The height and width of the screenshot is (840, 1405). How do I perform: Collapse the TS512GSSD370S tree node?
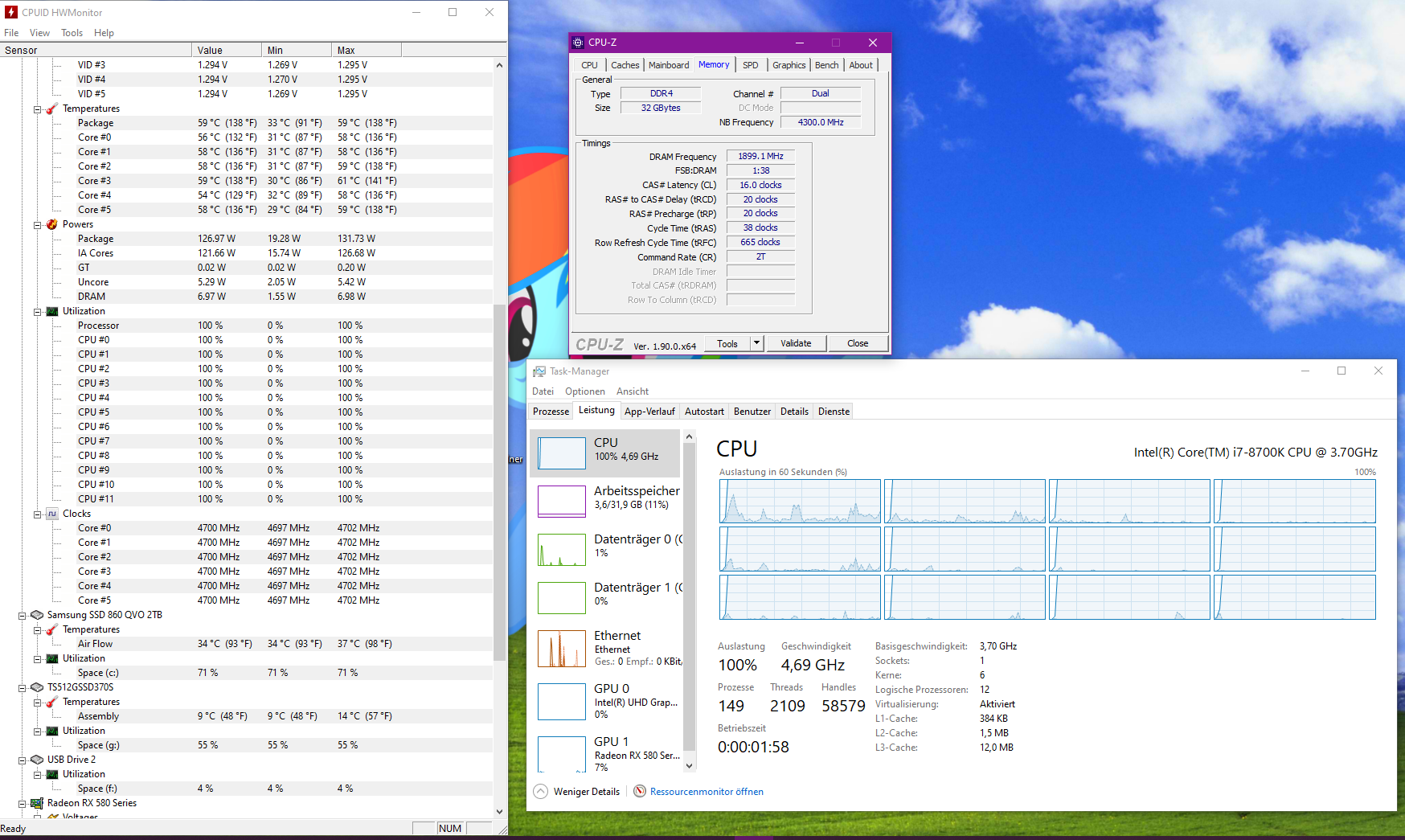pos(23,688)
